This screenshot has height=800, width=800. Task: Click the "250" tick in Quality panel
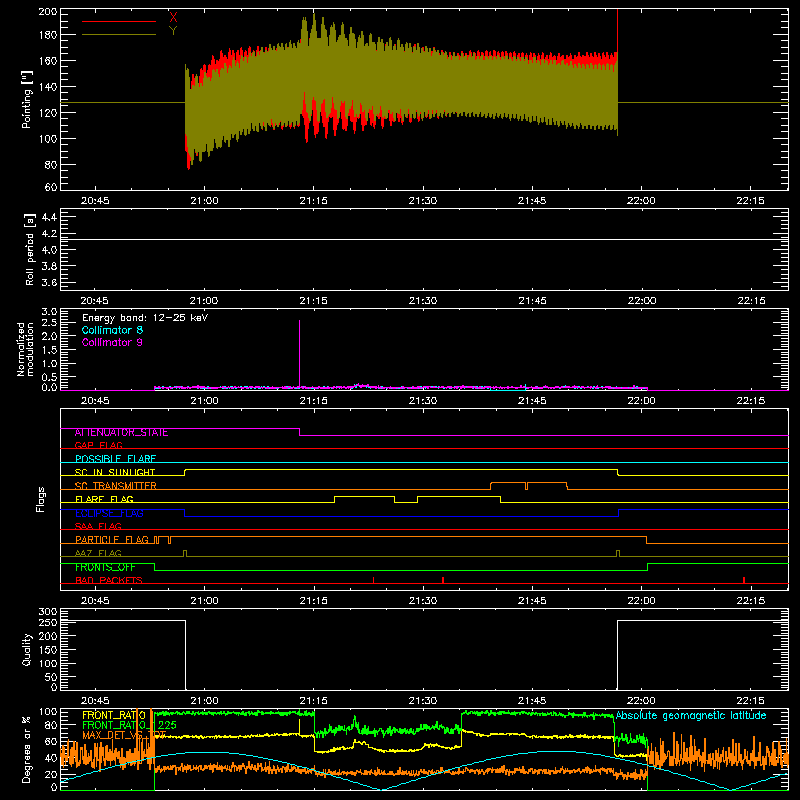click(48, 623)
